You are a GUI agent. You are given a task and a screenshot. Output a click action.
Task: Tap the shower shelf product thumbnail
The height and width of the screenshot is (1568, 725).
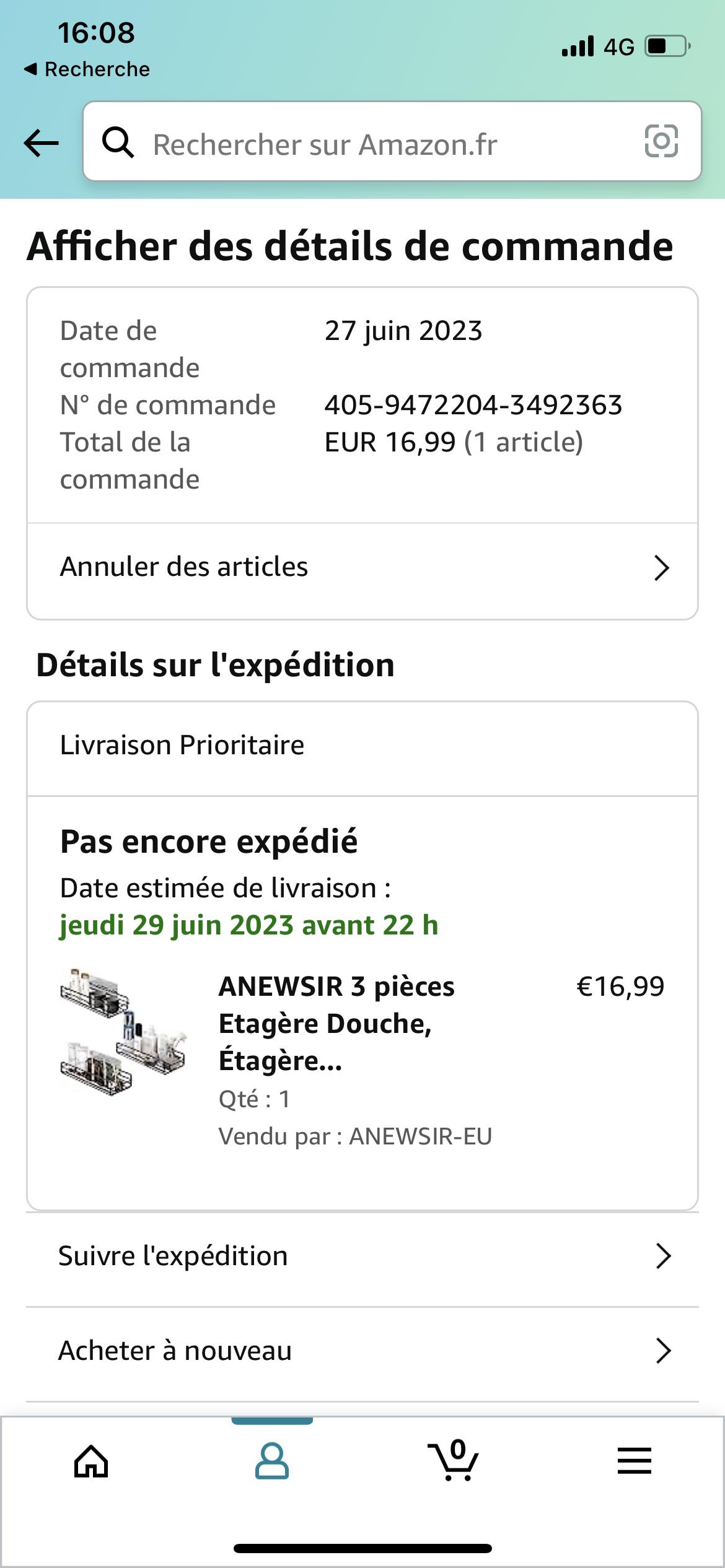123,1031
